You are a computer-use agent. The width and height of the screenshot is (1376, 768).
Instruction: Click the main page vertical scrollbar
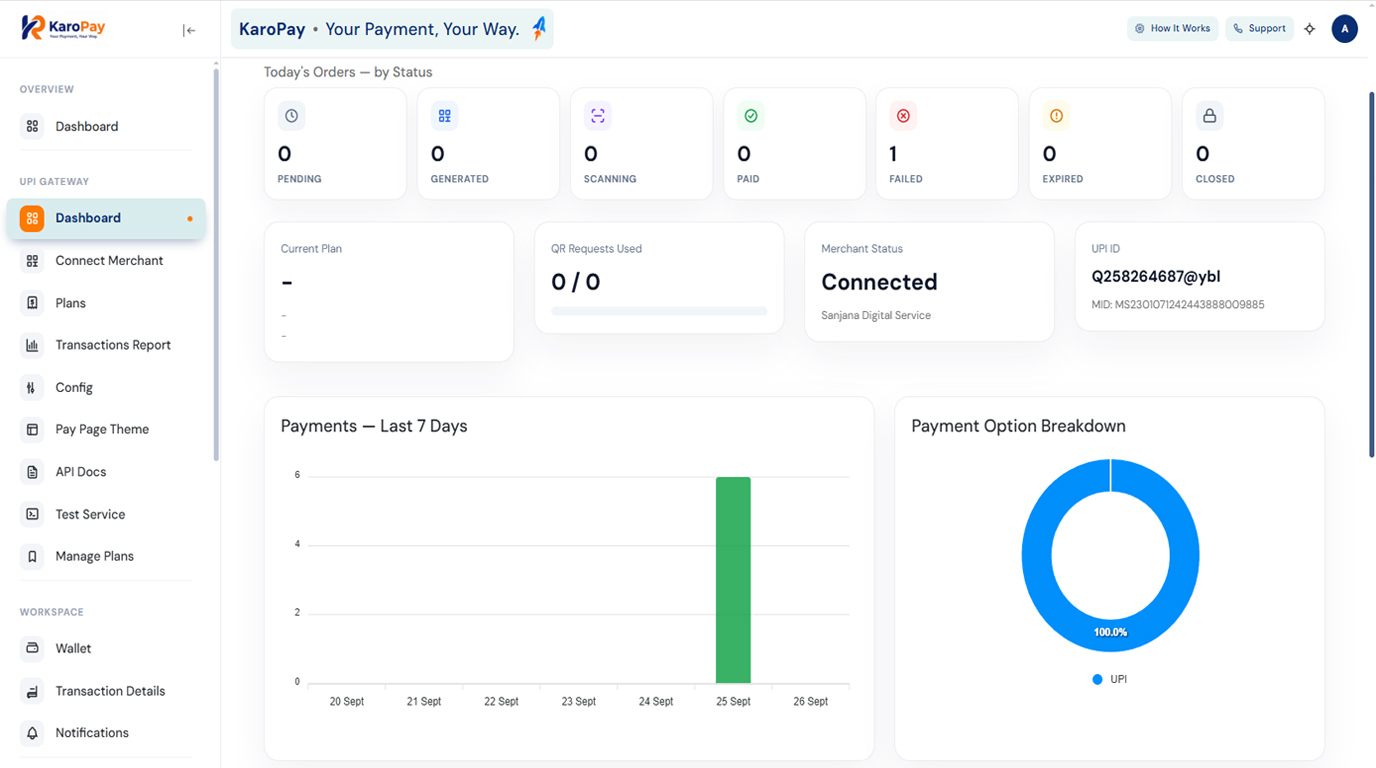(1371, 275)
